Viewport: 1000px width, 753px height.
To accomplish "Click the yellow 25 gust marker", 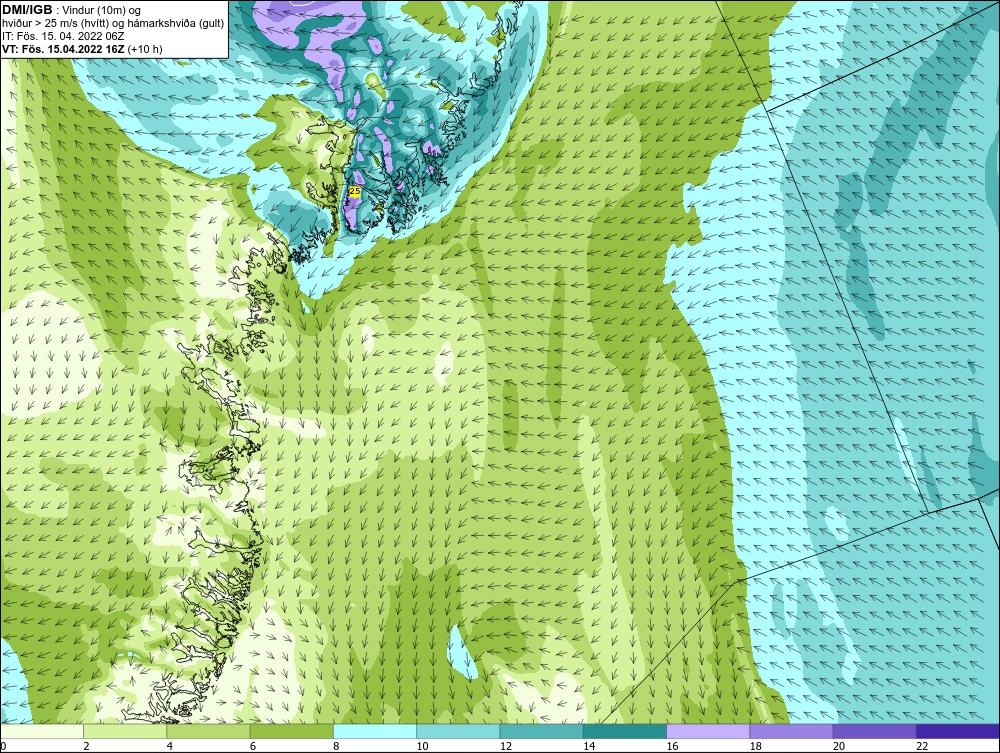I will (x=355, y=191).
